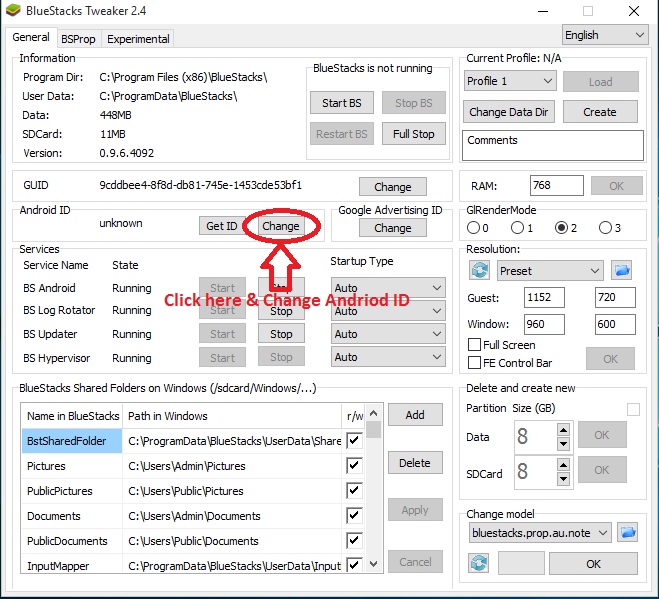
Task: Select GlRenderMode option 3
Action: (x=605, y=228)
